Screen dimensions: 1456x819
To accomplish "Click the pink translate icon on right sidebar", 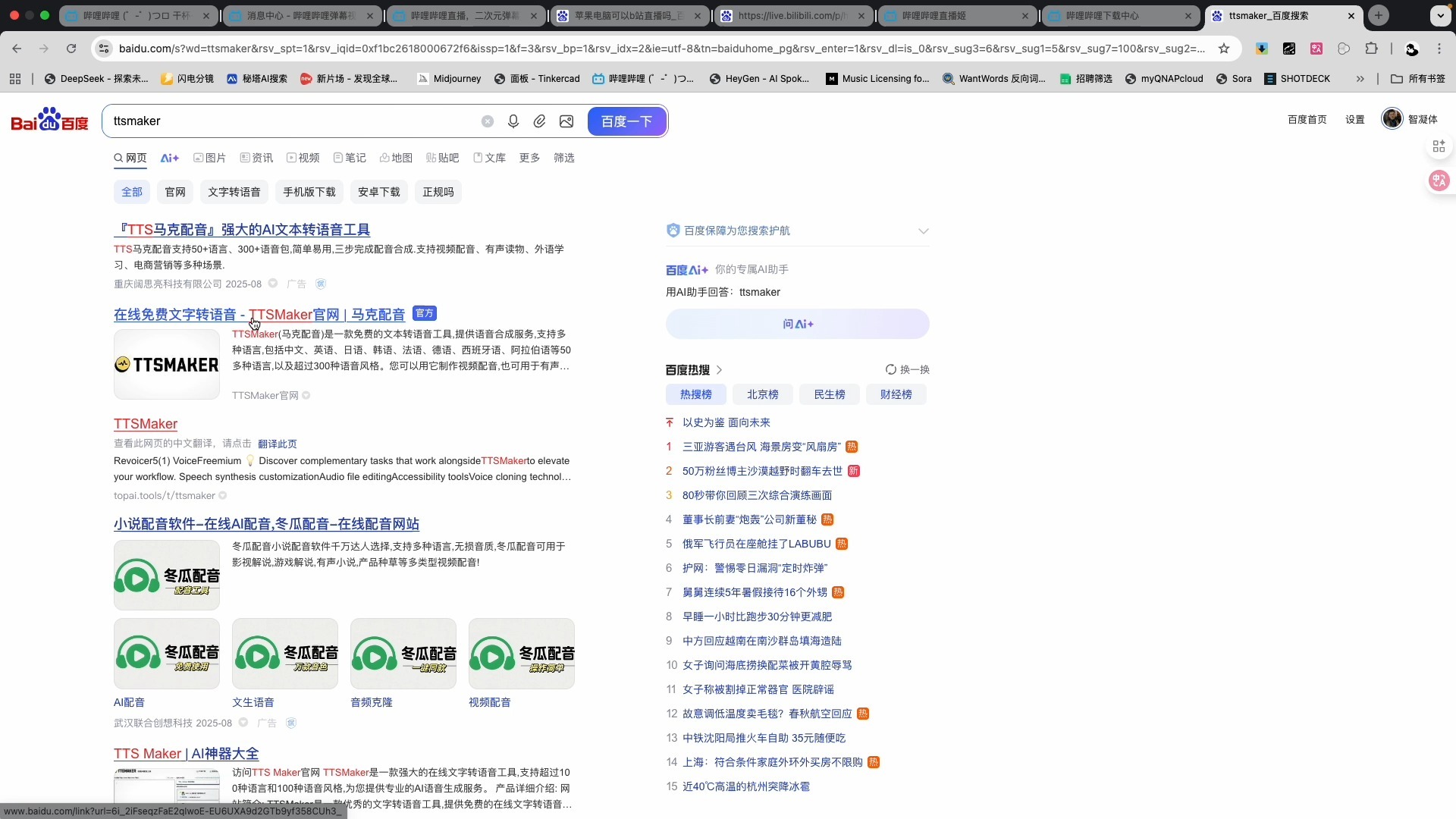I will [1439, 180].
